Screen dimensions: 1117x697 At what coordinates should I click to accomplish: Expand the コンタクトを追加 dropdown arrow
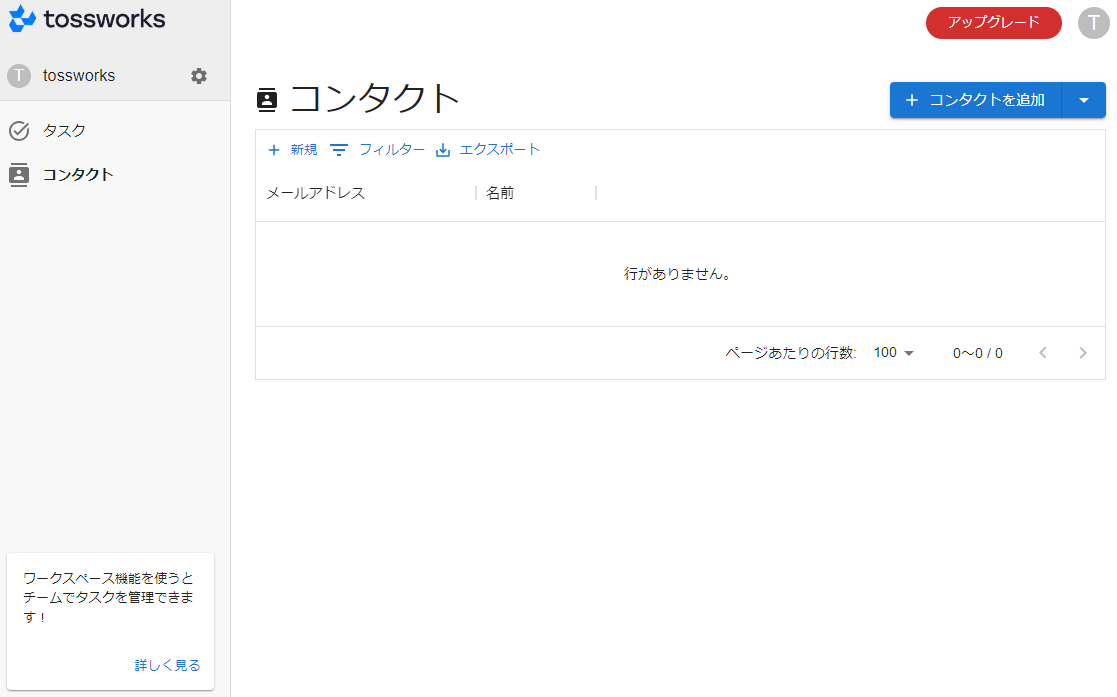coord(1083,100)
